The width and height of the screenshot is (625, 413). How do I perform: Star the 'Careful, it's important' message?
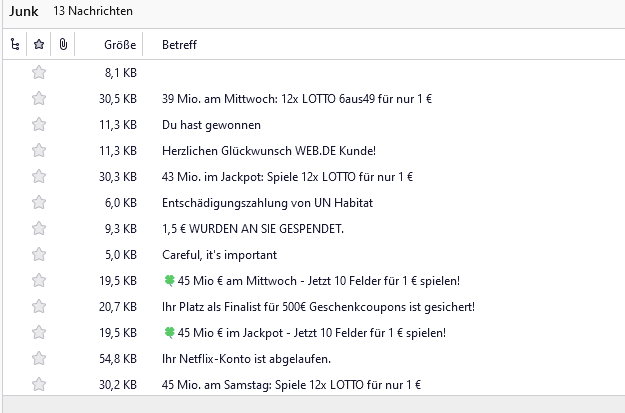pos(39,255)
